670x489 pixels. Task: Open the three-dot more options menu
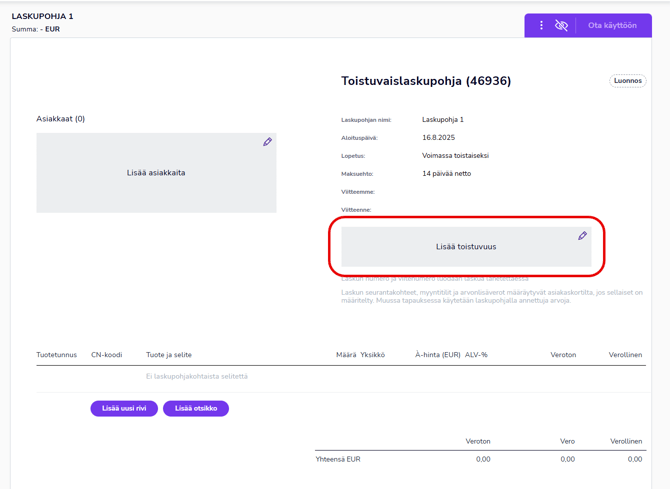coord(541,25)
